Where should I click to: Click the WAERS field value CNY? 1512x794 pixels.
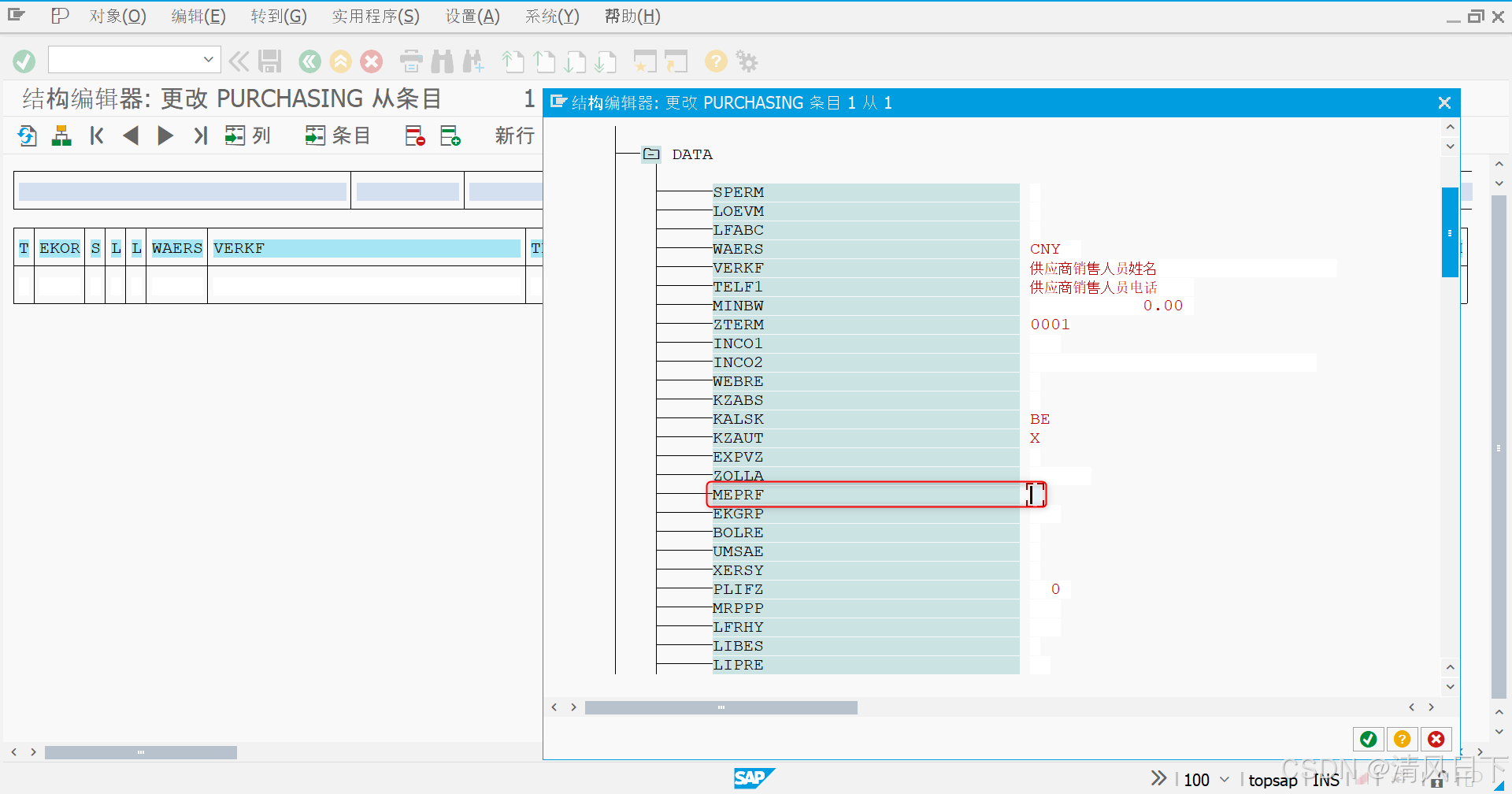click(1046, 249)
